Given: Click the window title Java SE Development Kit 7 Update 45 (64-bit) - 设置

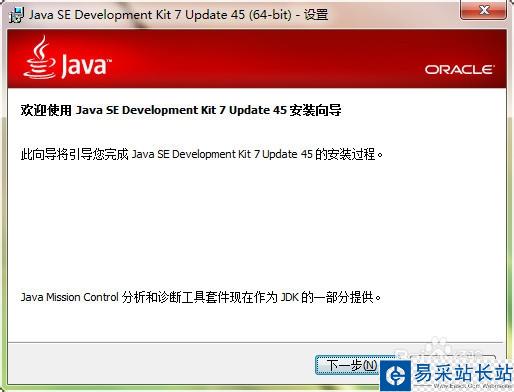Looking at the screenshot, I should (x=178, y=15).
